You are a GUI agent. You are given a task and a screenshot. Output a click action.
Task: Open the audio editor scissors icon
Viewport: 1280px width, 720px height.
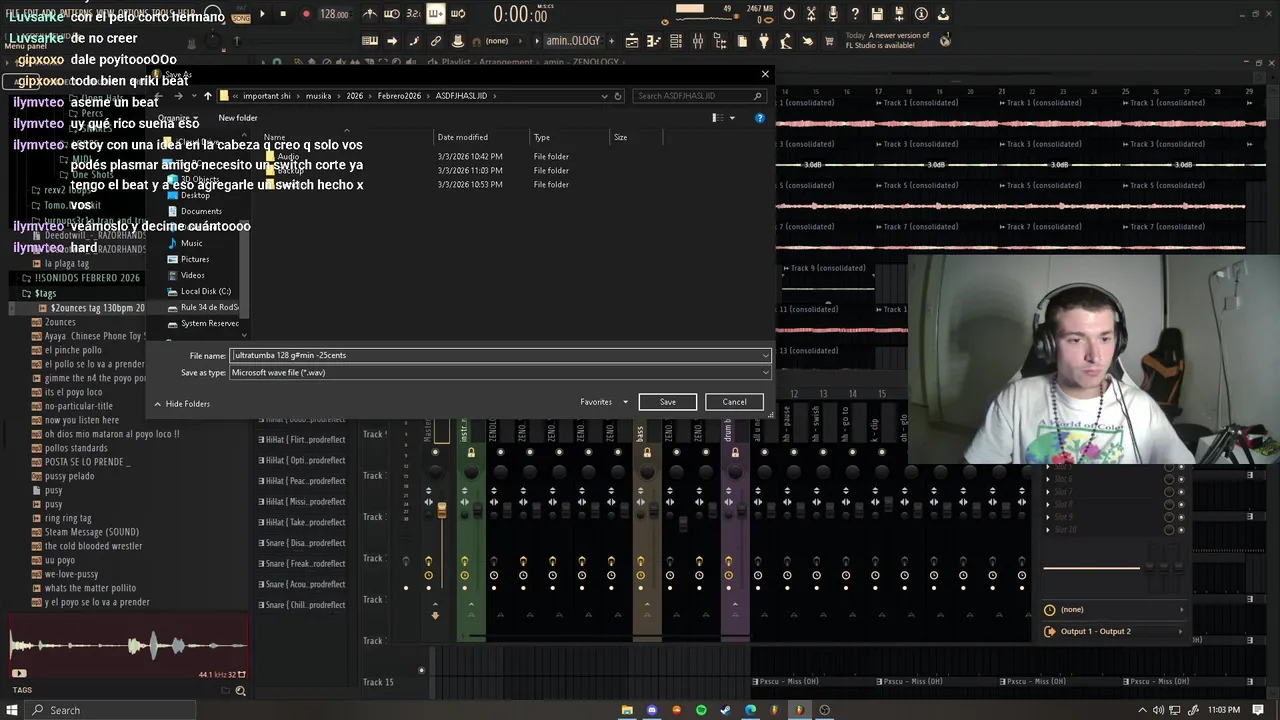pos(811,14)
